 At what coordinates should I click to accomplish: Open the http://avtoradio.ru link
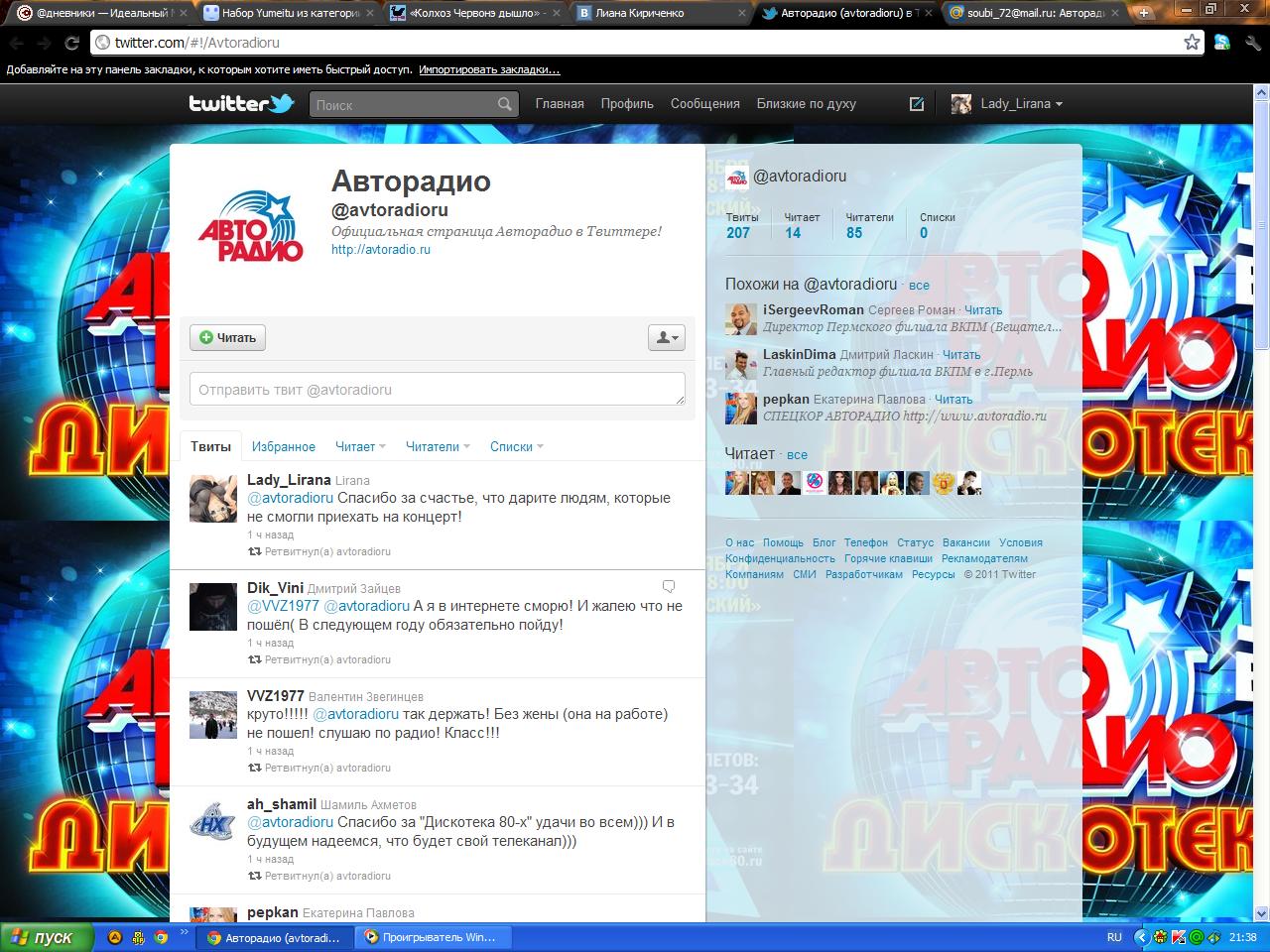pyautogui.click(x=381, y=250)
